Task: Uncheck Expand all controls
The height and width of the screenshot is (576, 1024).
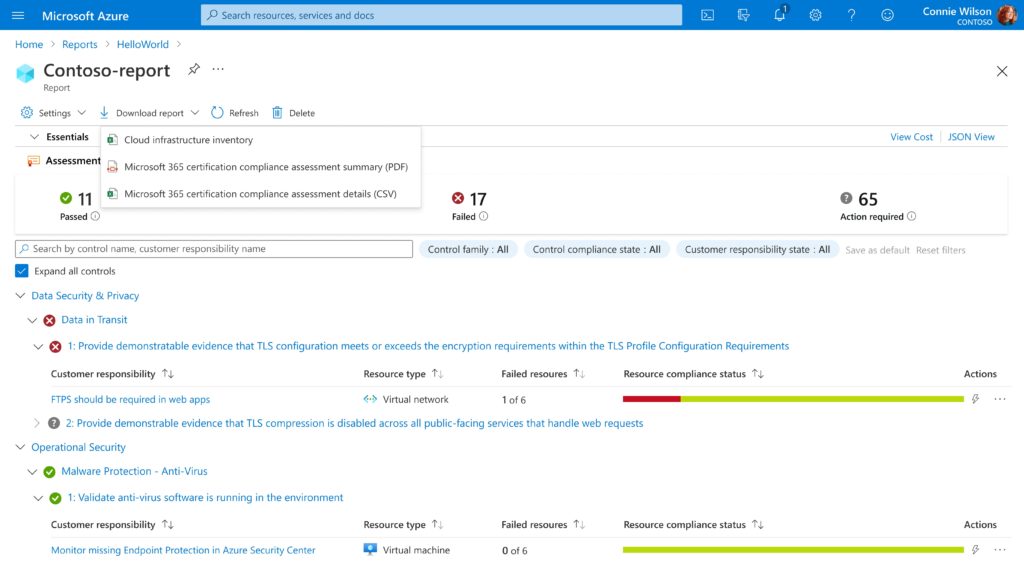Action: coord(22,271)
